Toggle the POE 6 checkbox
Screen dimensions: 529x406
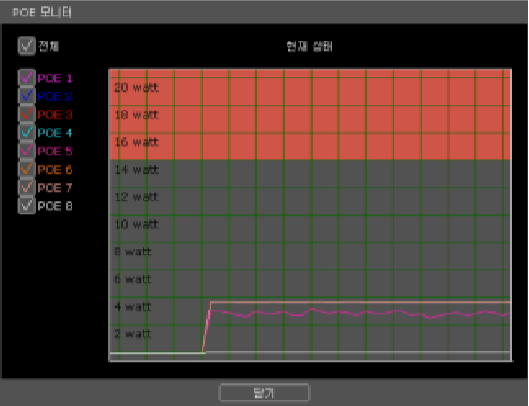tap(27, 169)
